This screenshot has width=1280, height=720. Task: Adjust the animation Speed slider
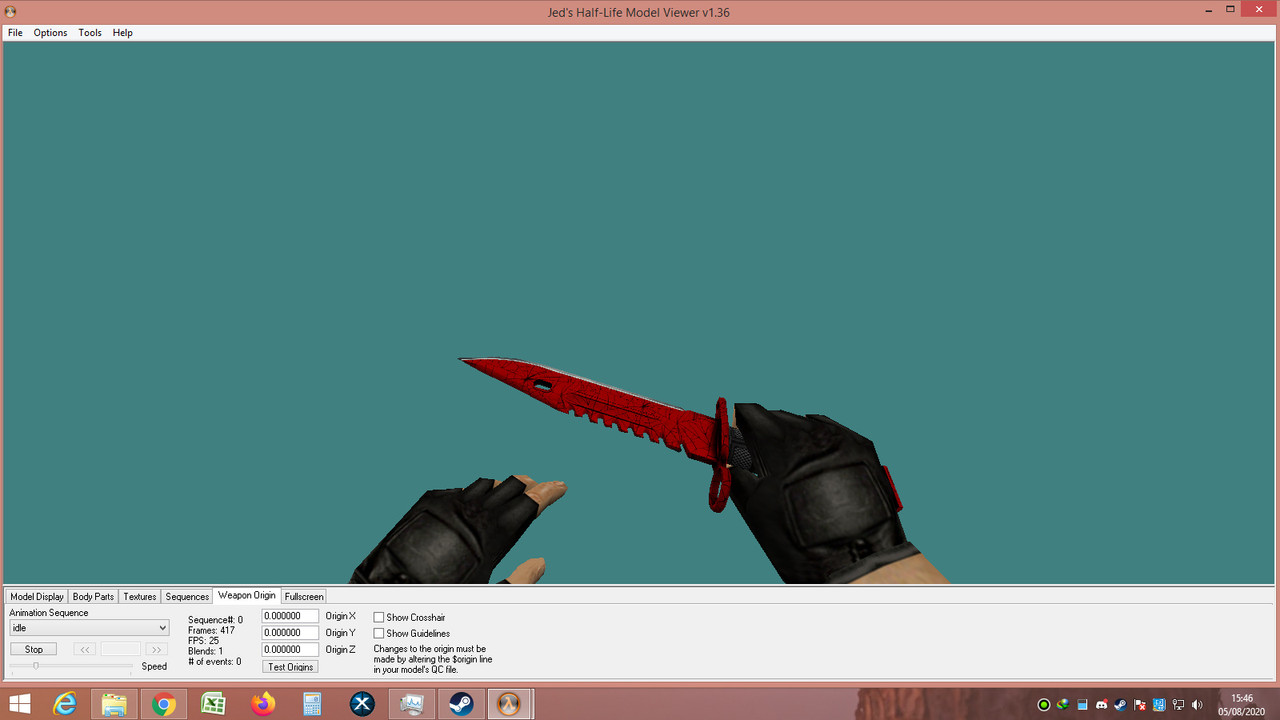pos(71,666)
